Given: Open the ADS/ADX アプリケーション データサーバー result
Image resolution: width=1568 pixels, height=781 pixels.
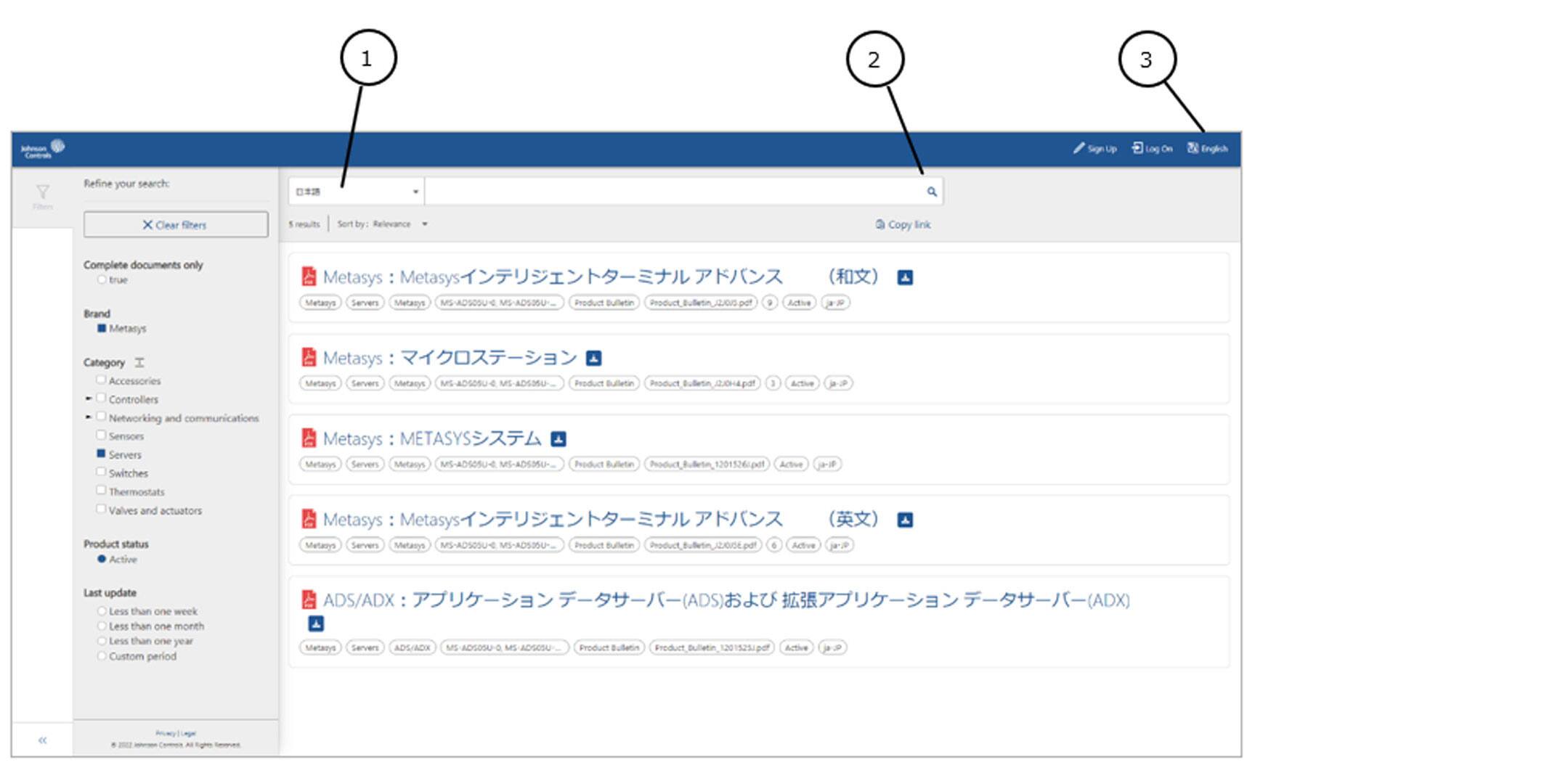Looking at the screenshot, I should click(x=726, y=600).
